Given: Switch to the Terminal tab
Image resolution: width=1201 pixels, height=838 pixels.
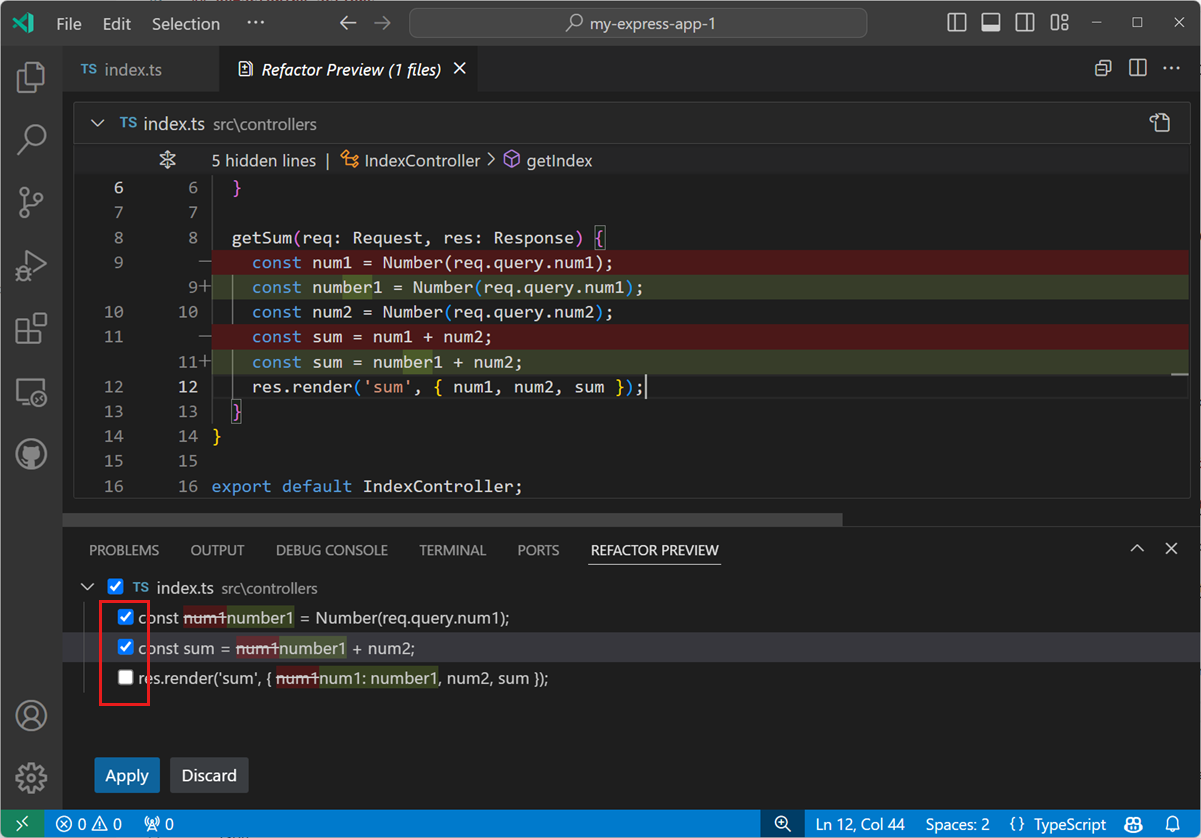Looking at the screenshot, I should tap(452, 550).
